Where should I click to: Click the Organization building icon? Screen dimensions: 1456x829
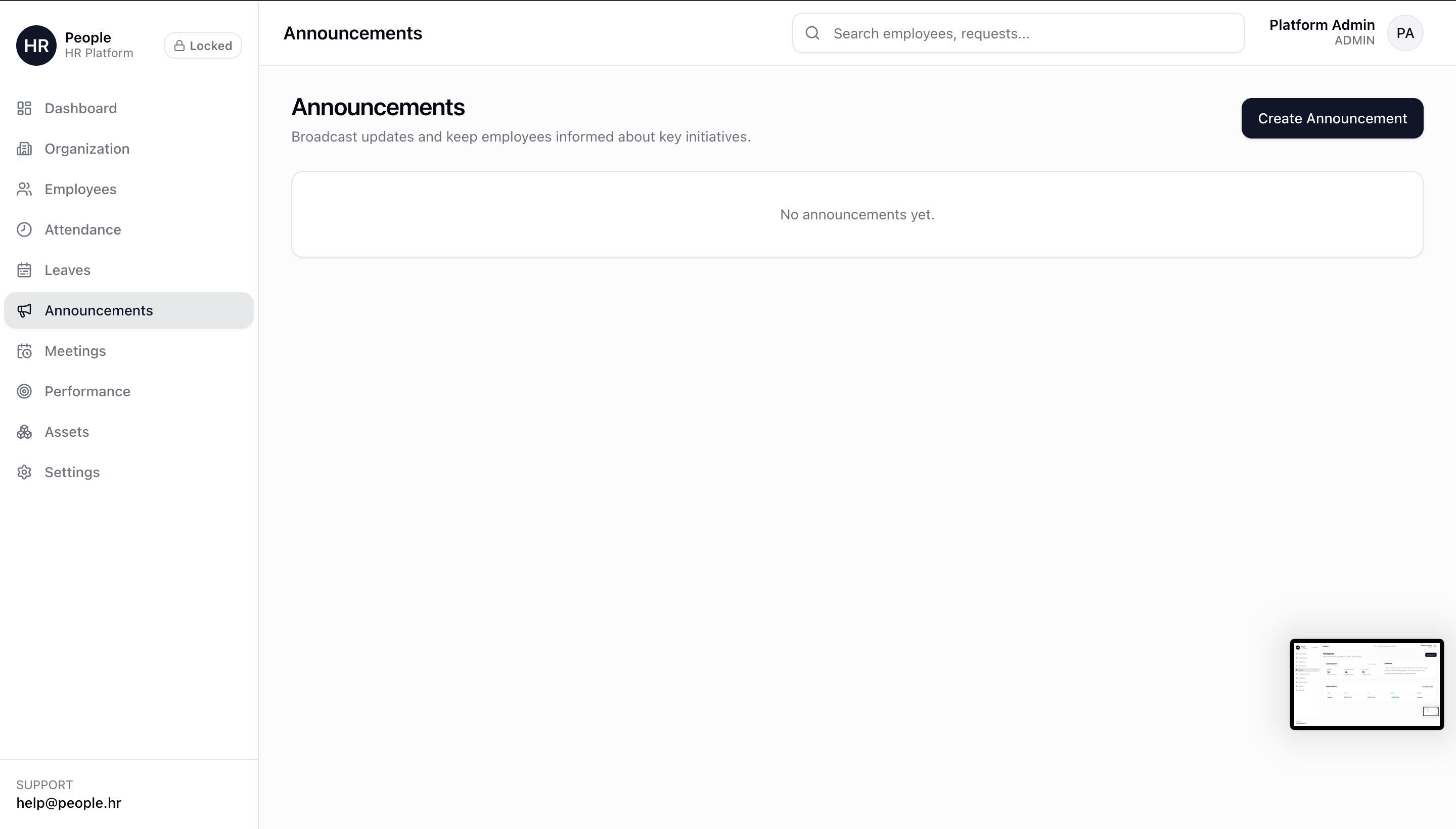click(x=24, y=149)
